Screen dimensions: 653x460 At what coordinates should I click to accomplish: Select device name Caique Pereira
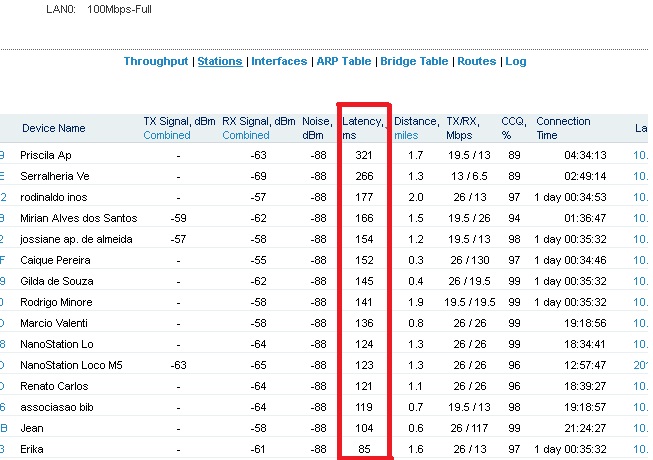[x=55, y=260]
